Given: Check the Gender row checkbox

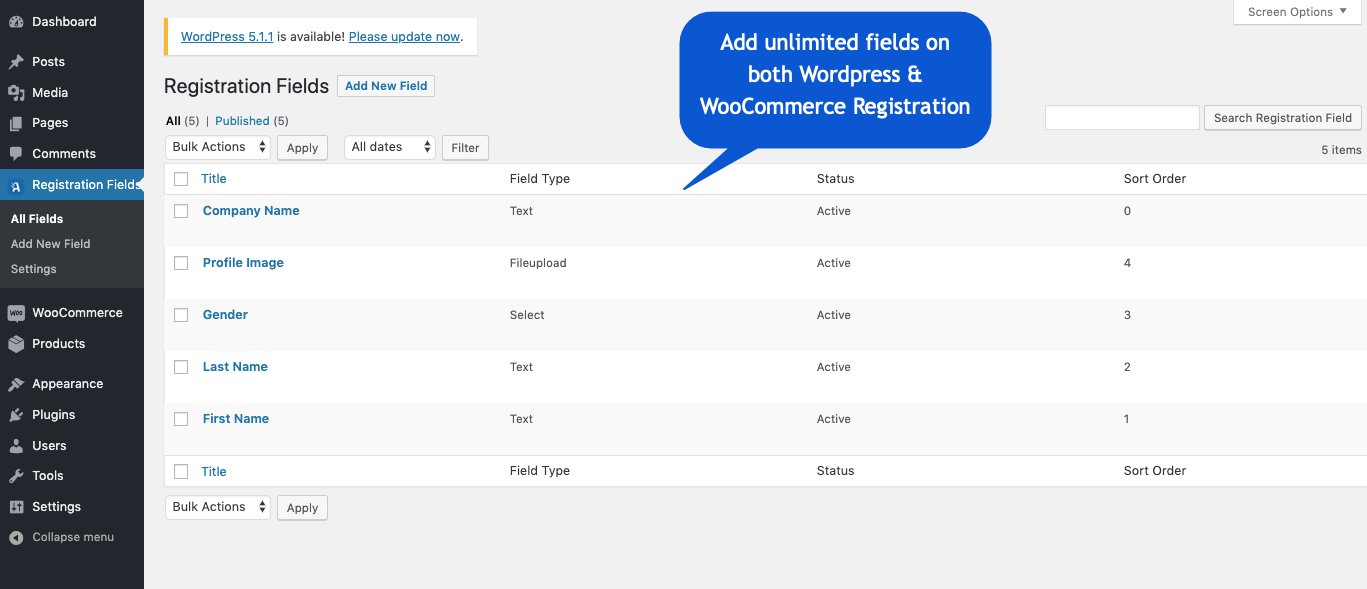Looking at the screenshot, I should [x=181, y=315].
